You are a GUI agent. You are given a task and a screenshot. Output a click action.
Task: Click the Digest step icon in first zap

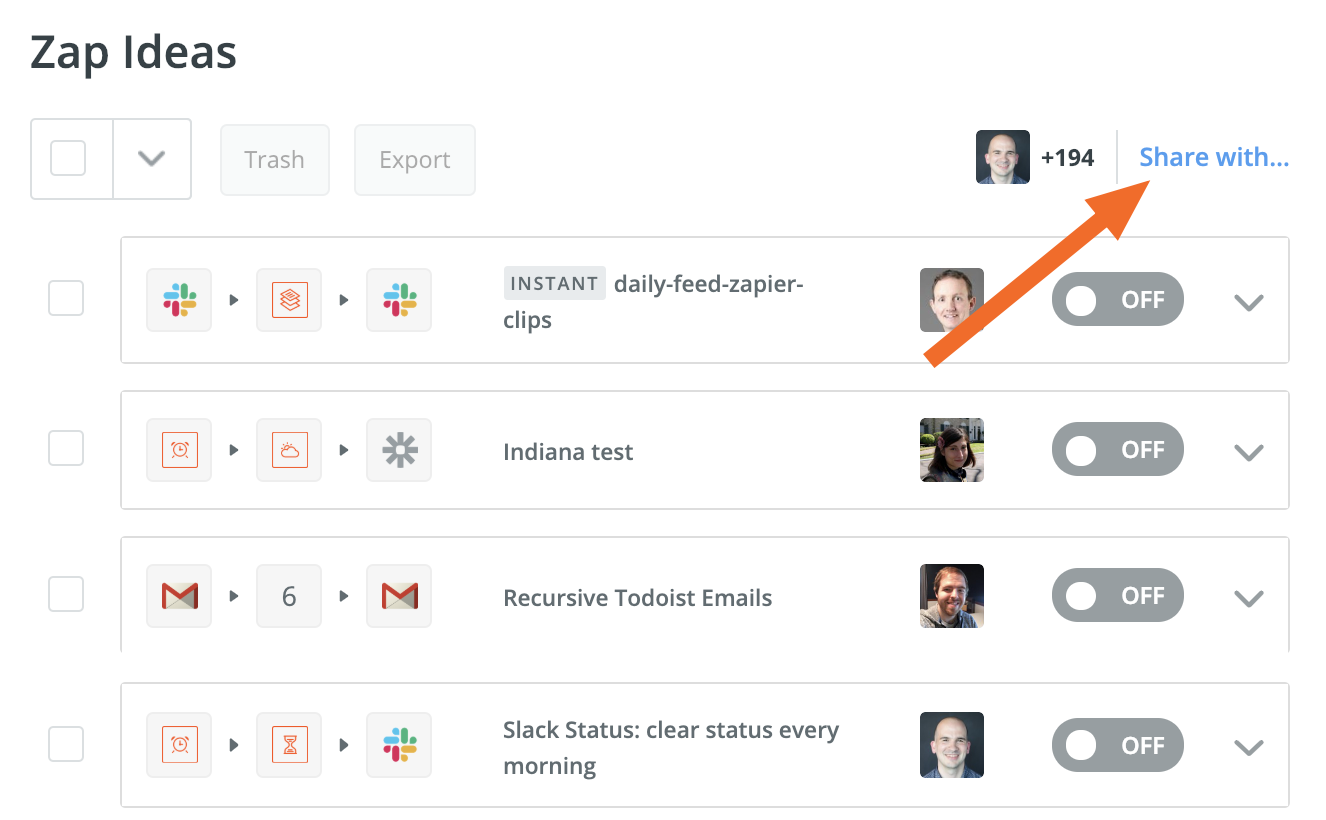(x=289, y=300)
